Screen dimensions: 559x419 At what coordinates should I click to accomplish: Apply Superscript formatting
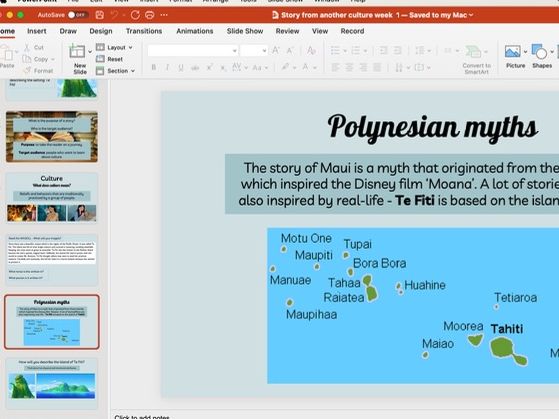[210, 67]
